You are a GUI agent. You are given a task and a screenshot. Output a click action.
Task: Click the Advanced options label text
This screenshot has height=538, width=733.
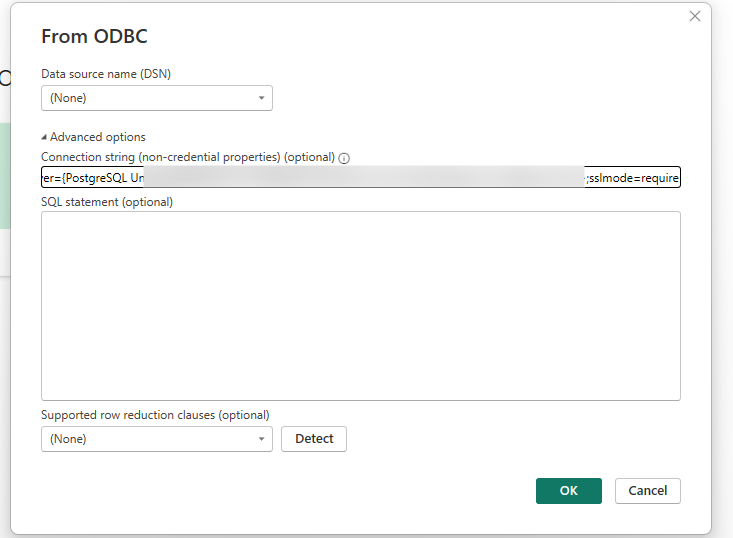click(97, 137)
